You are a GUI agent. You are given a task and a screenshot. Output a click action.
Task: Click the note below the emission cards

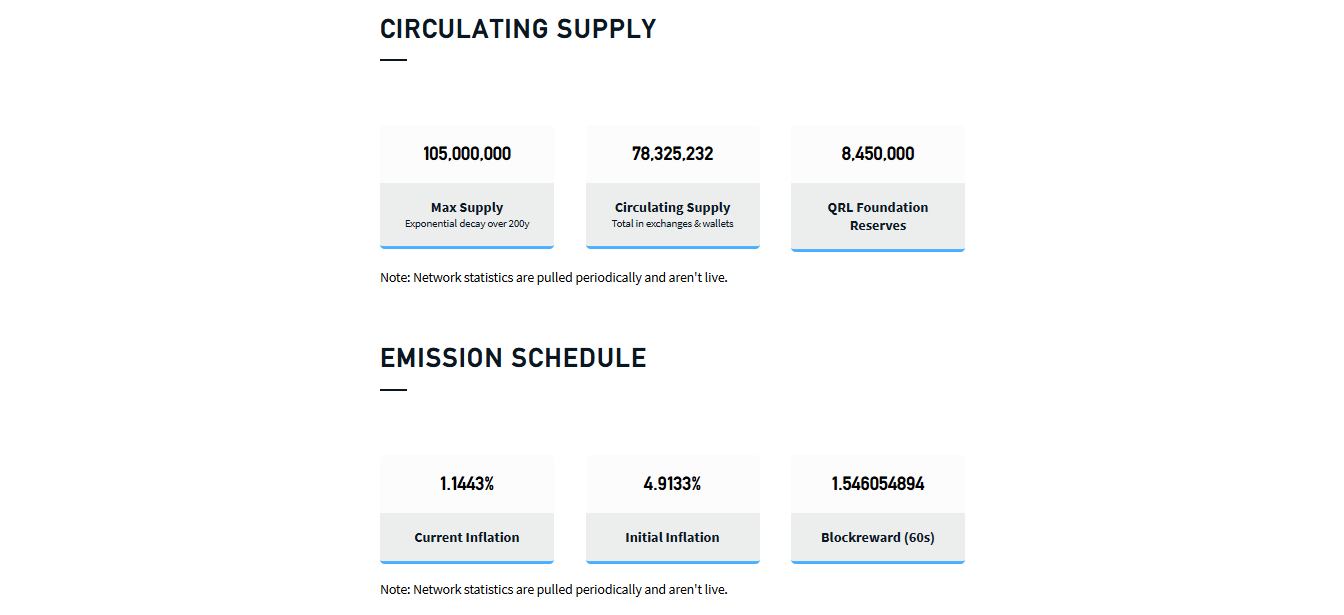[x=554, y=590]
